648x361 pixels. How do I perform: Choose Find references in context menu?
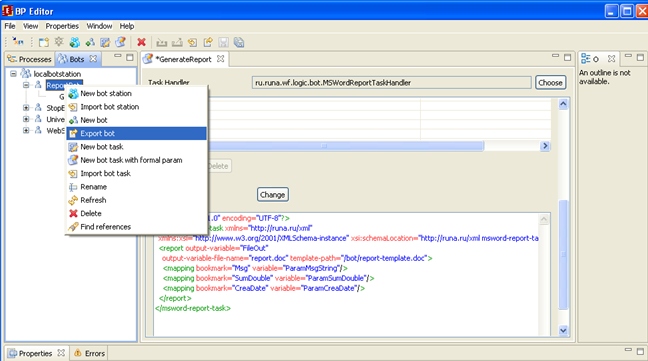136,227
